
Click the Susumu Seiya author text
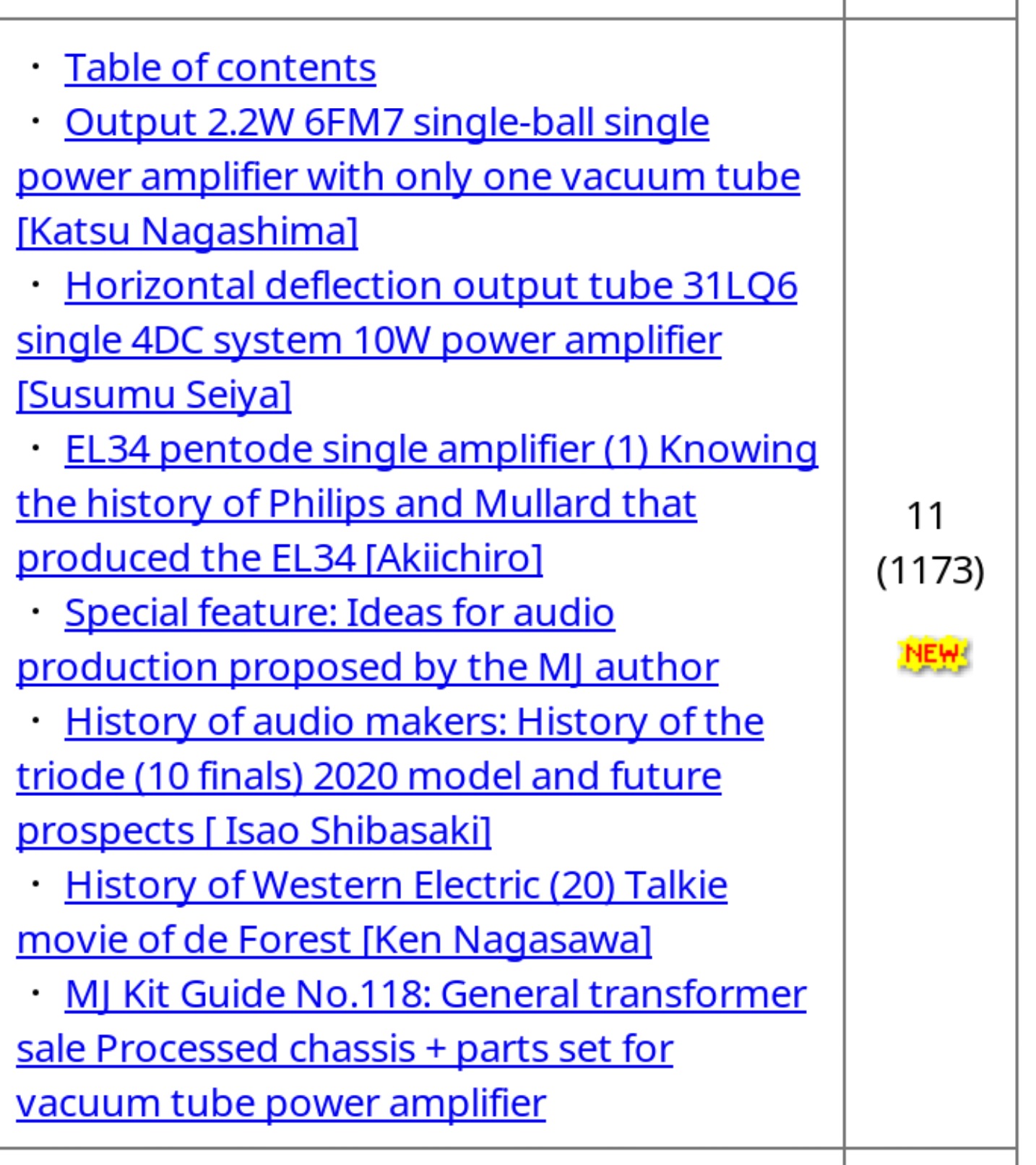point(154,394)
